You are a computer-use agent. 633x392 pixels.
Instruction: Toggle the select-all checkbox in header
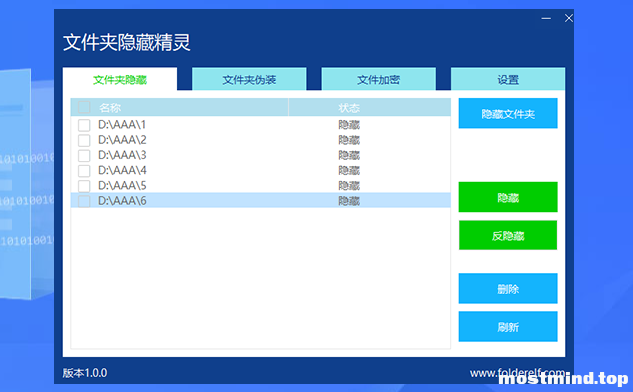click(x=84, y=107)
